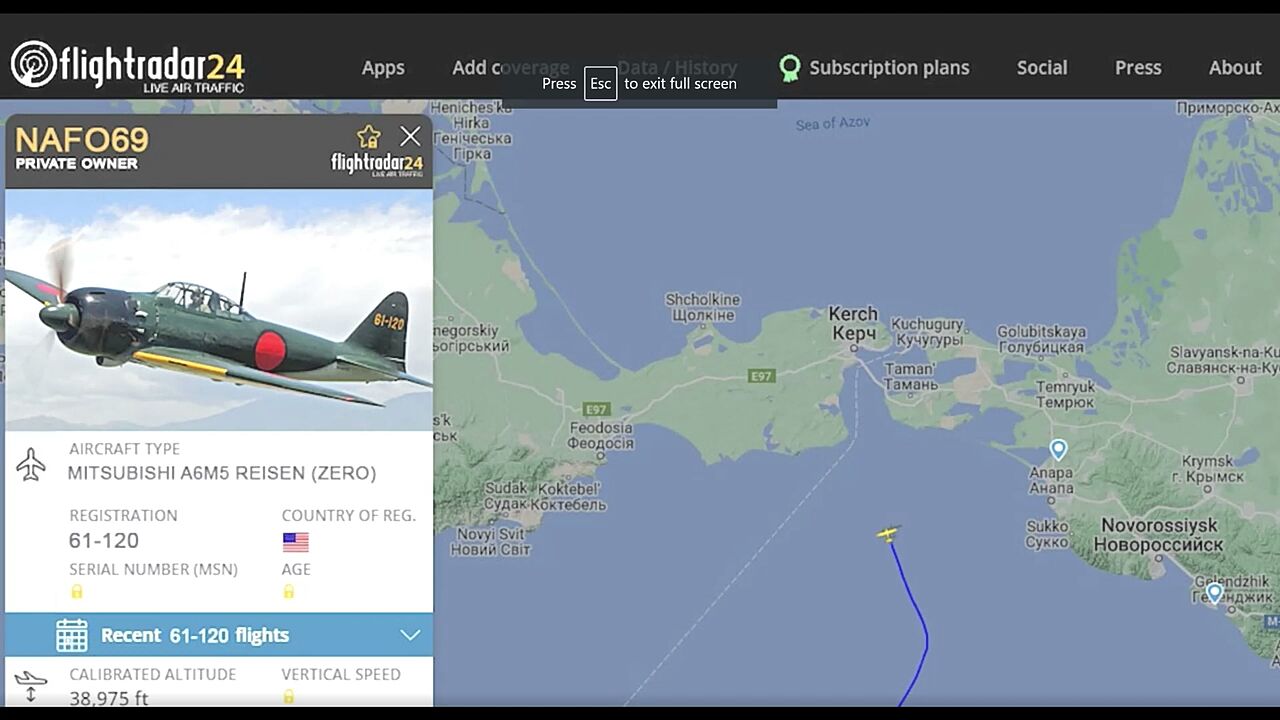
Task: Open the airport marker near Gelendzhik
Action: pos(1214,593)
